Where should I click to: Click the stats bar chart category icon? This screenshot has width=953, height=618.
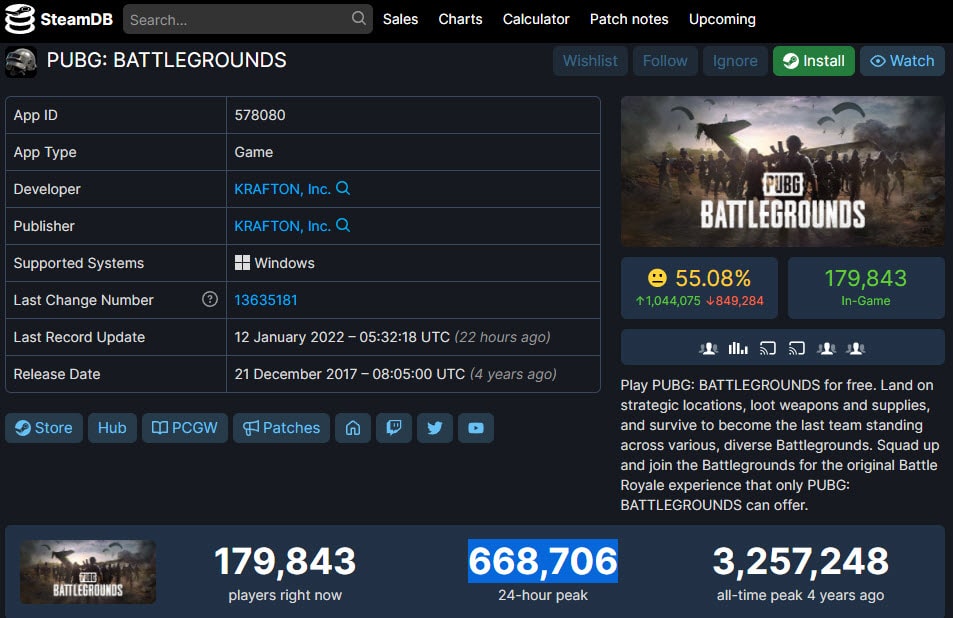tap(738, 348)
